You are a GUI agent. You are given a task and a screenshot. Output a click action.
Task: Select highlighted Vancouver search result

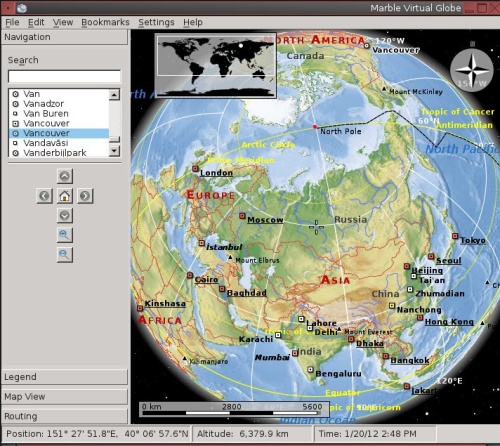pos(59,133)
